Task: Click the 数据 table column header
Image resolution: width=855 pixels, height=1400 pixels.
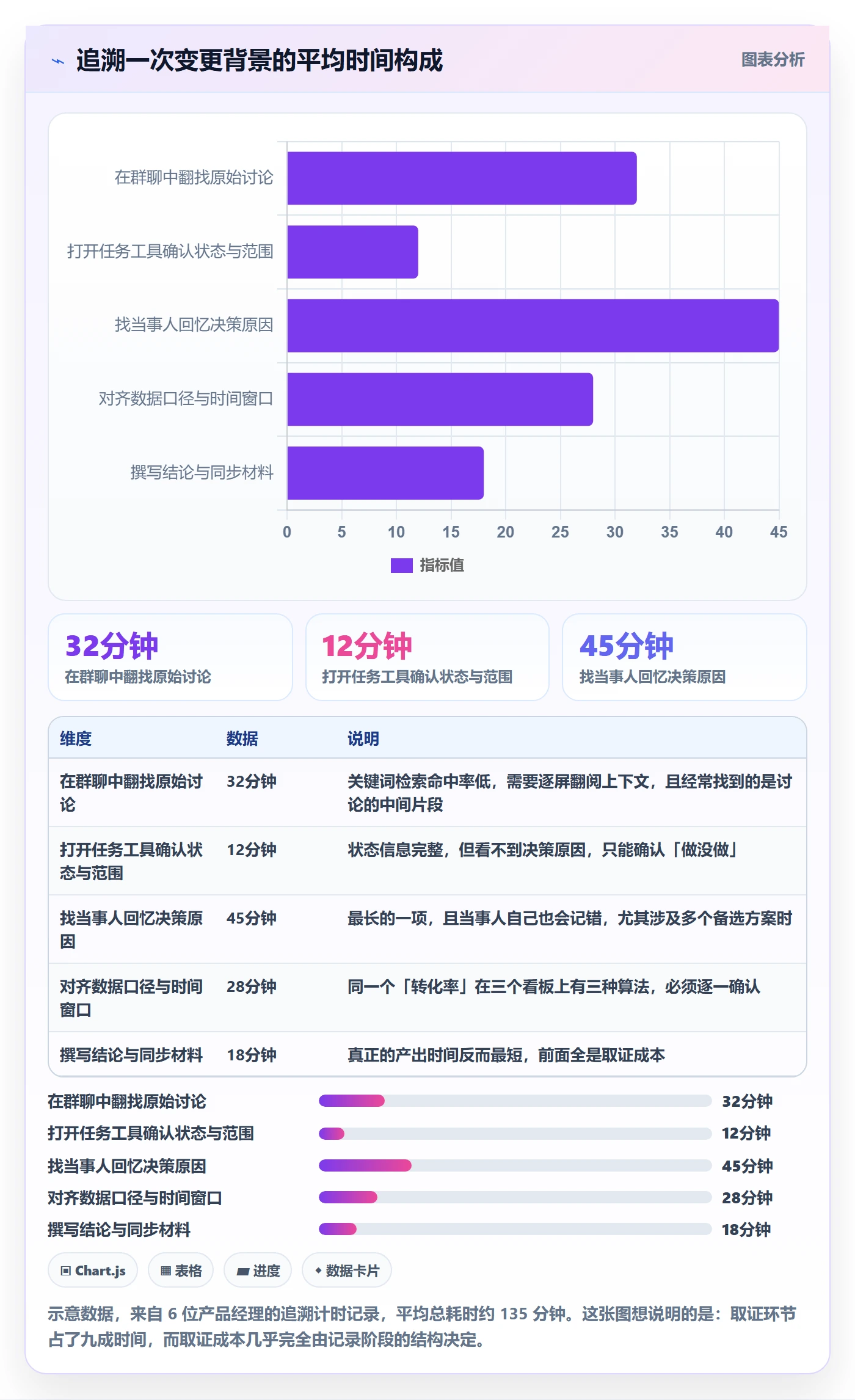Action: (242, 738)
